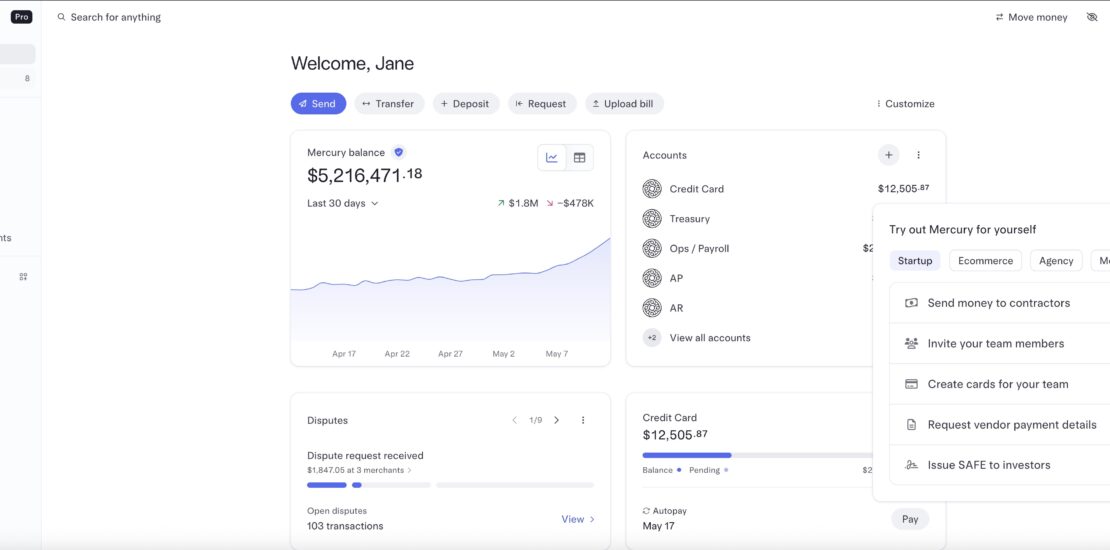Toggle hide balances eye icon

(x=1092, y=17)
